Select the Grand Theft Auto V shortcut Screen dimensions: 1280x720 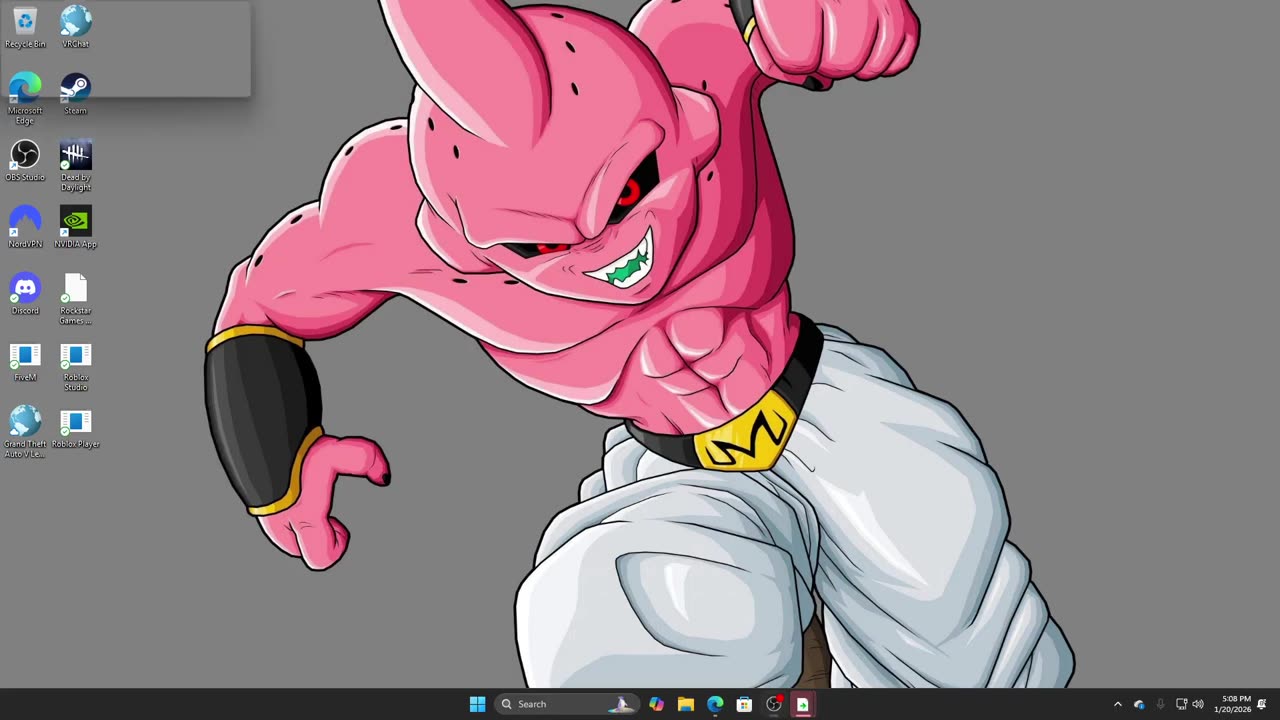25,433
